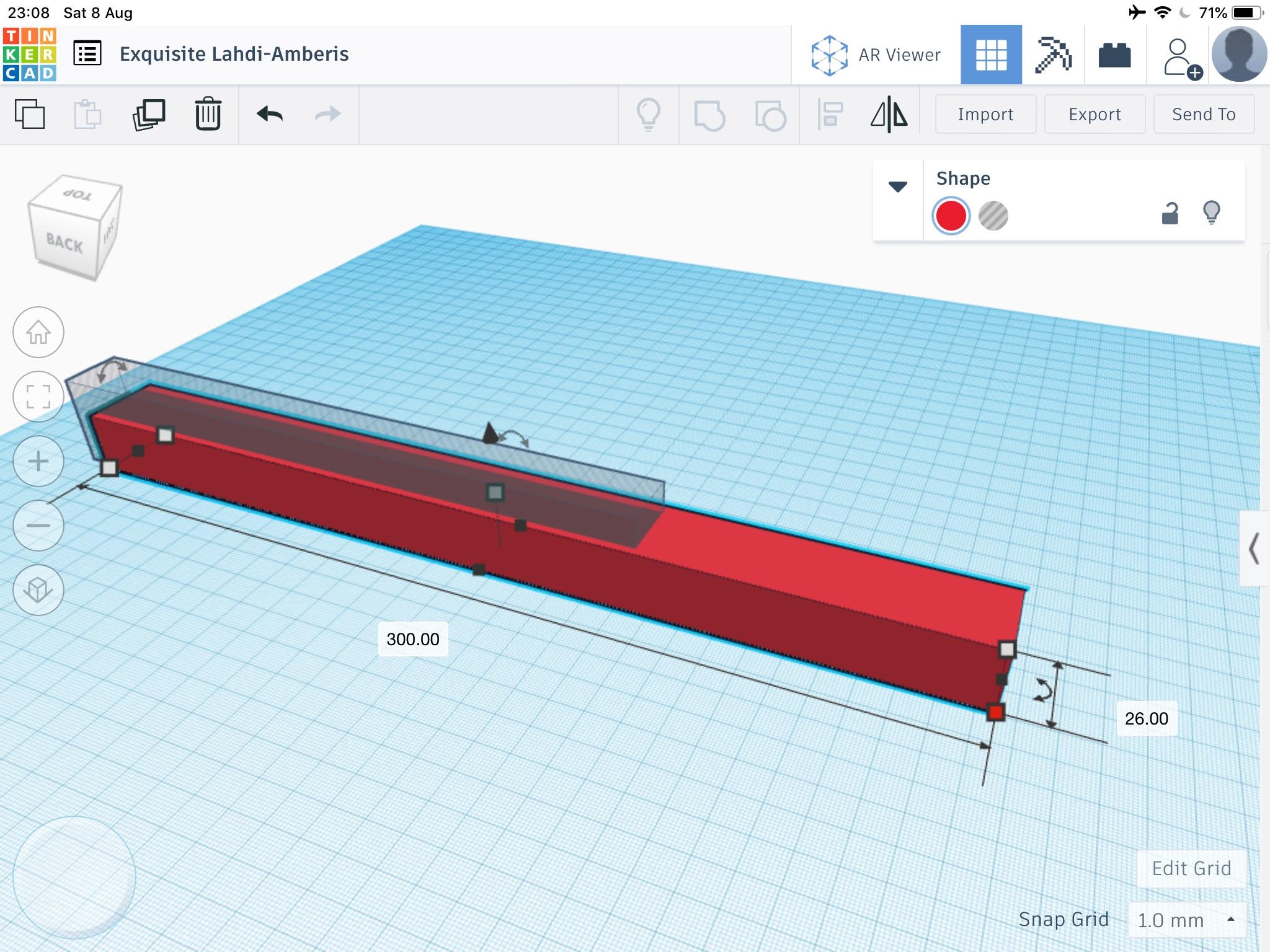1270x952 pixels.
Task: Expand the shapes side panel chevron
Action: [1254, 549]
